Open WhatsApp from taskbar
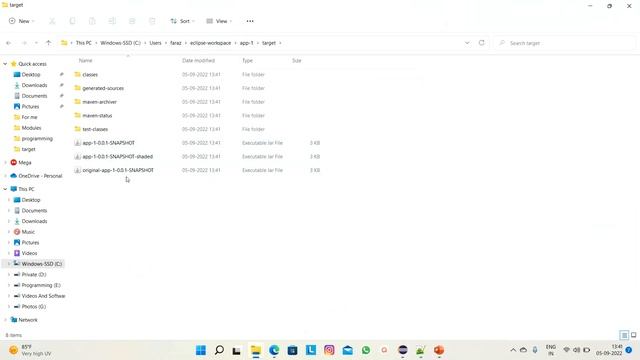 click(366, 350)
